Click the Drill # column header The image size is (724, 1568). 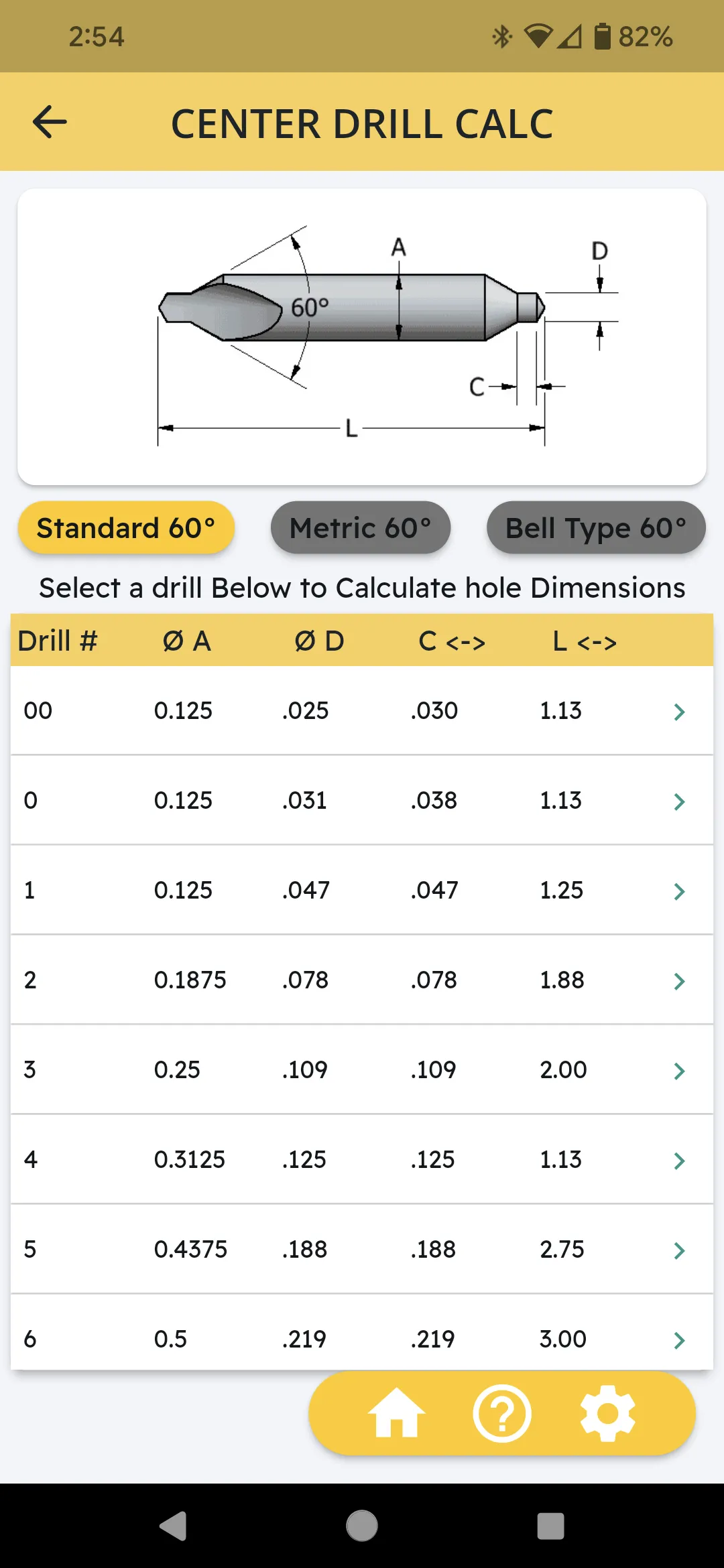[58, 641]
